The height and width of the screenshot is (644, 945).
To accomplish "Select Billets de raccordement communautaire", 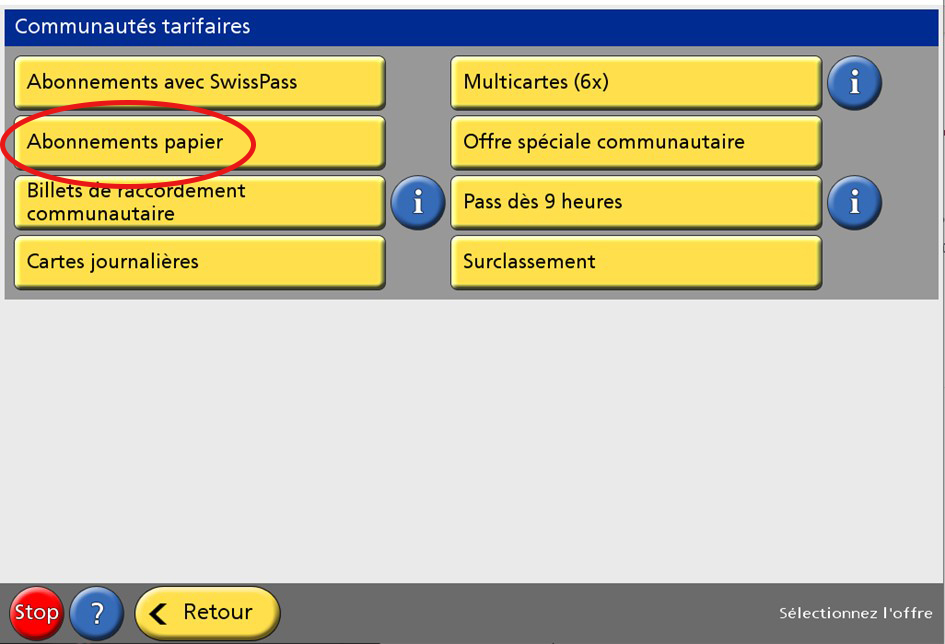I will pyautogui.click(x=199, y=203).
